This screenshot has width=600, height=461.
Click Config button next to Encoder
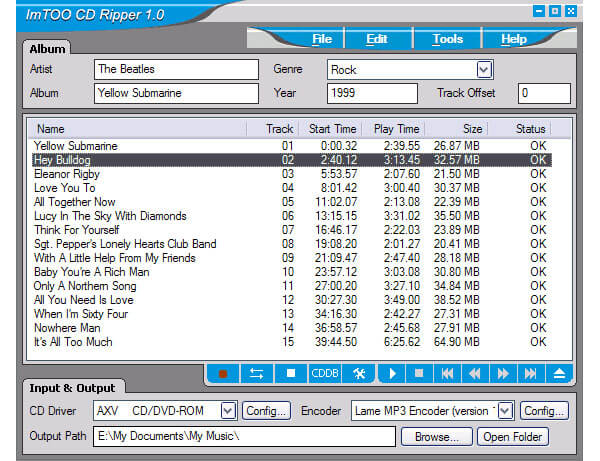[544, 411]
